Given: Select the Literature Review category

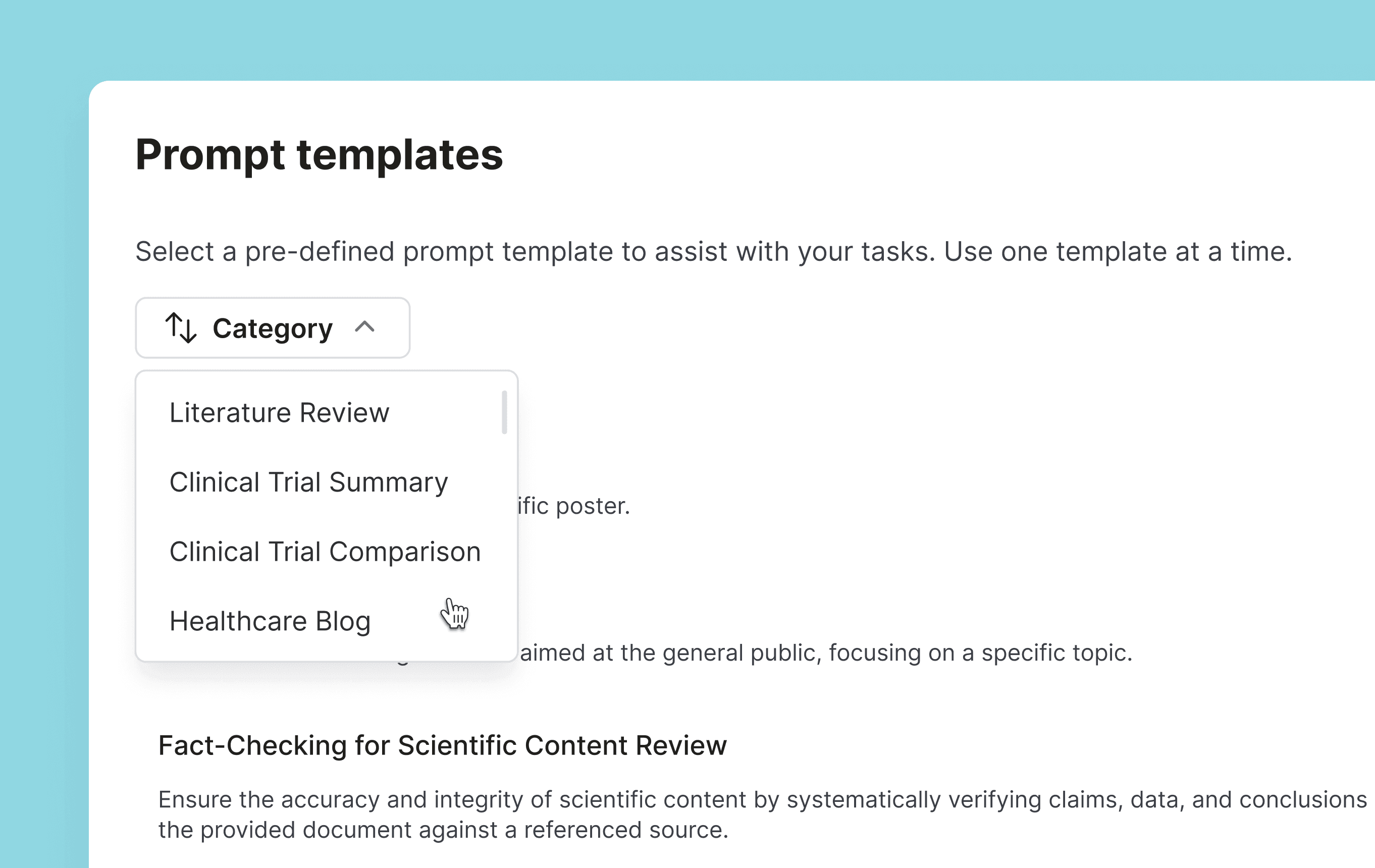Looking at the screenshot, I should coord(279,413).
